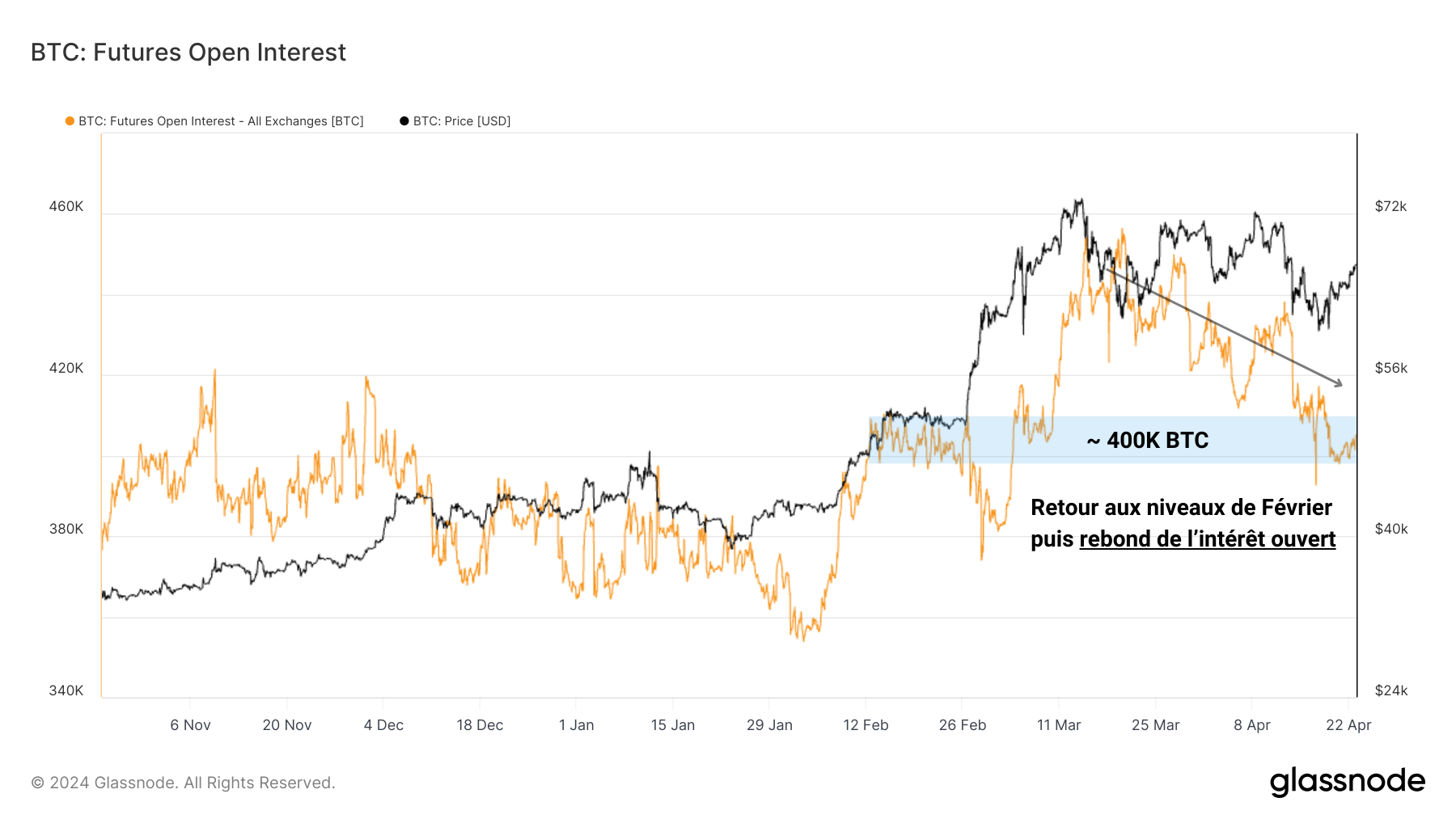This screenshot has width=1456, height=819.
Task: Click the glassnode logo
Action: 1347,782
